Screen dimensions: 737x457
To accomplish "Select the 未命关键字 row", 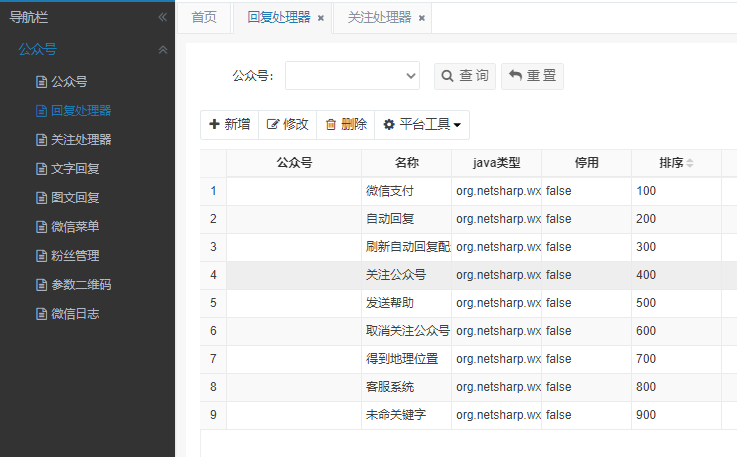I will click(468, 415).
